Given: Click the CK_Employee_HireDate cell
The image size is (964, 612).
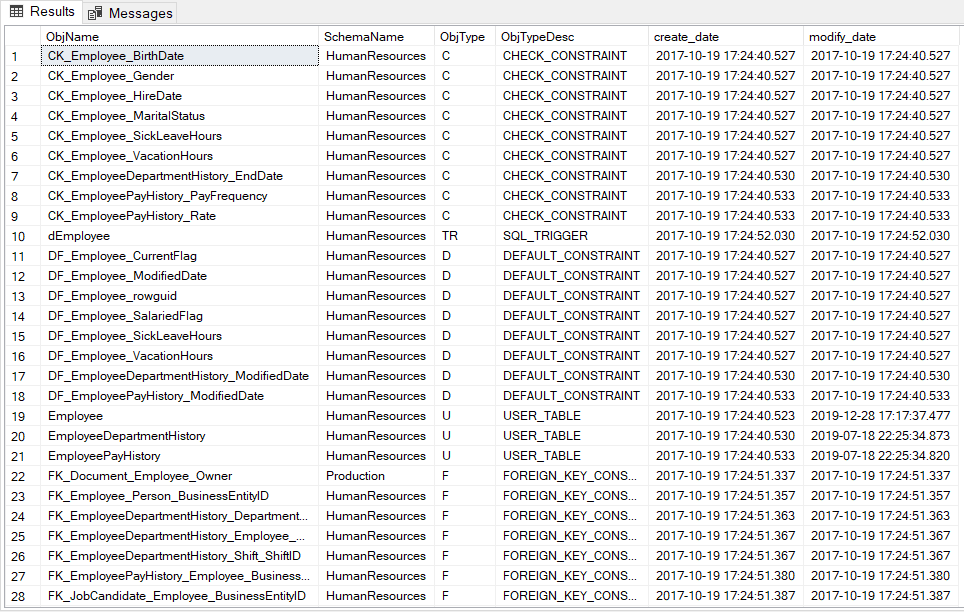Looking at the screenshot, I should tap(180, 96).
